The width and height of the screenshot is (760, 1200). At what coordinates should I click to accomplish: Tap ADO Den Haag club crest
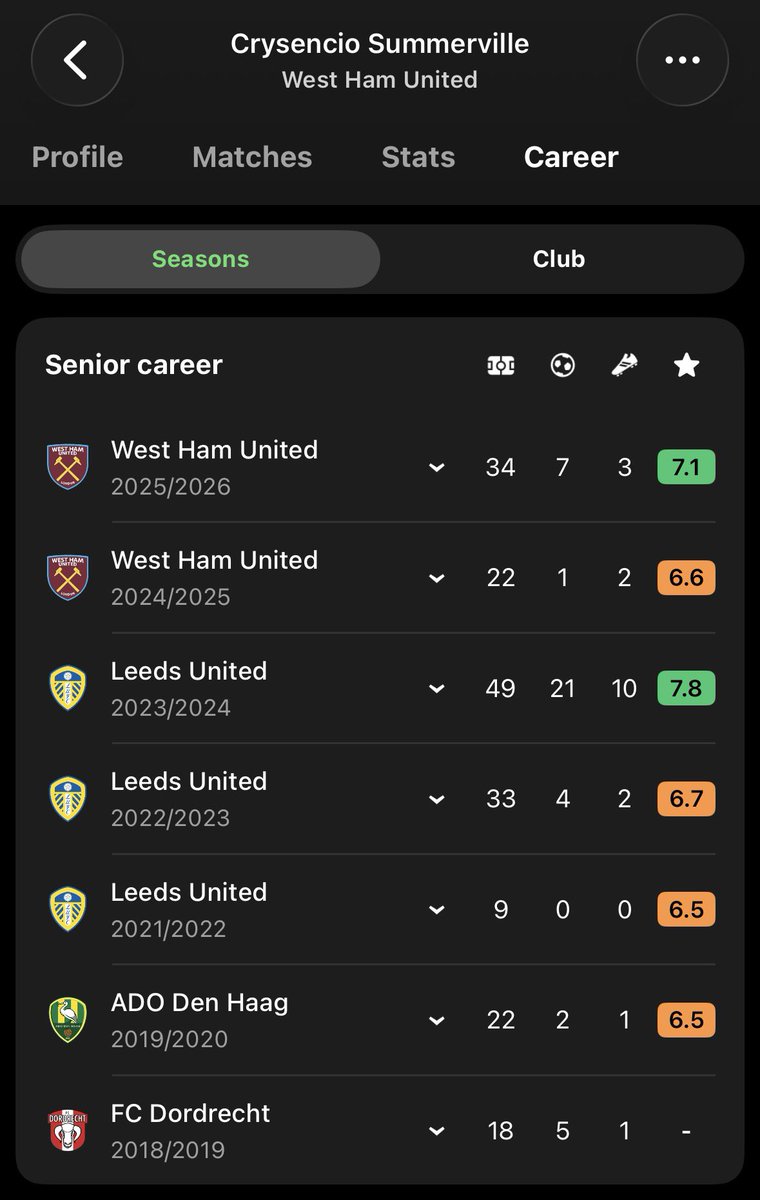(68, 1020)
